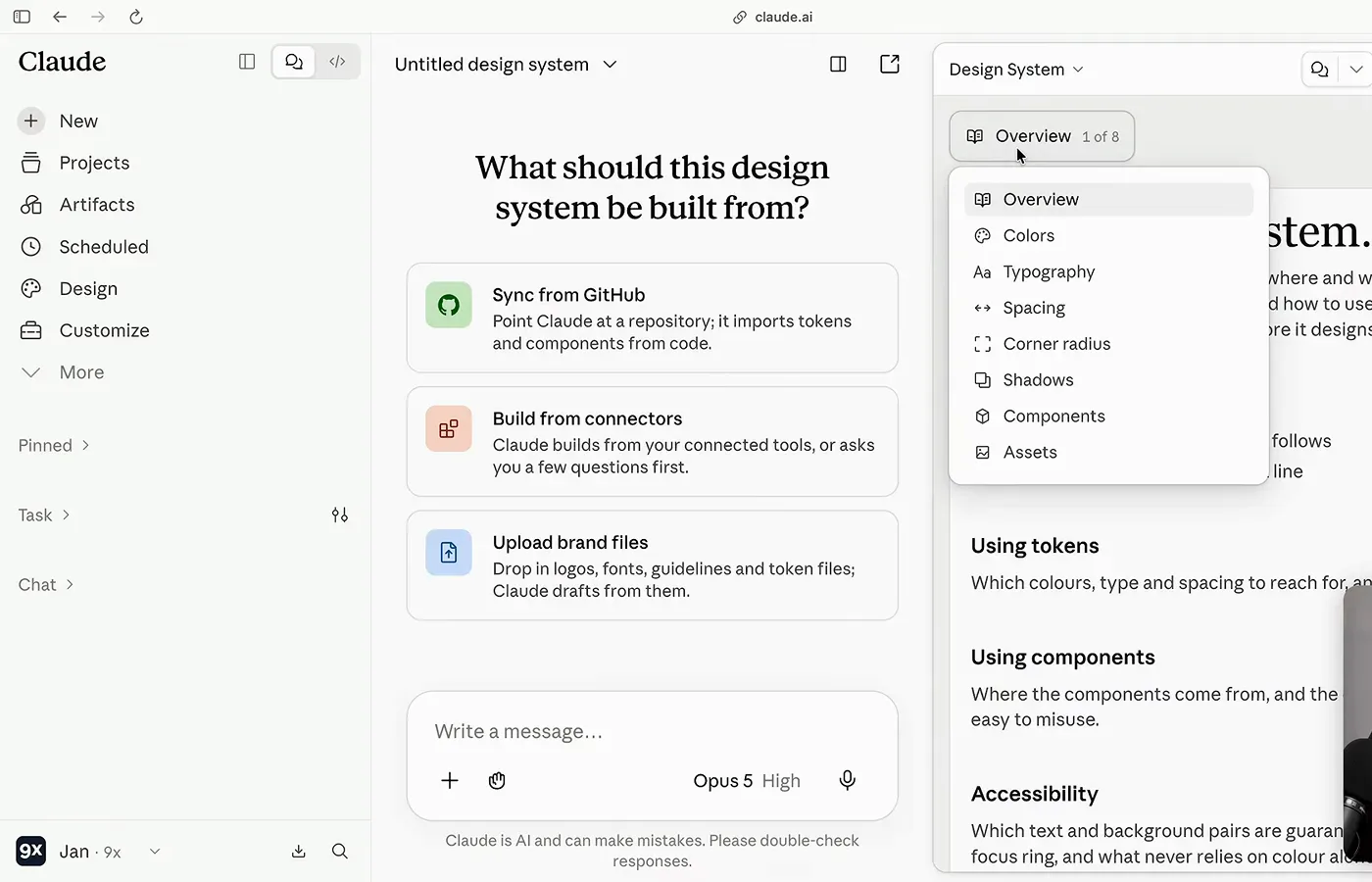Click the open in new window icon
This screenshot has width=1372, height=882.
tap(890, 65)
